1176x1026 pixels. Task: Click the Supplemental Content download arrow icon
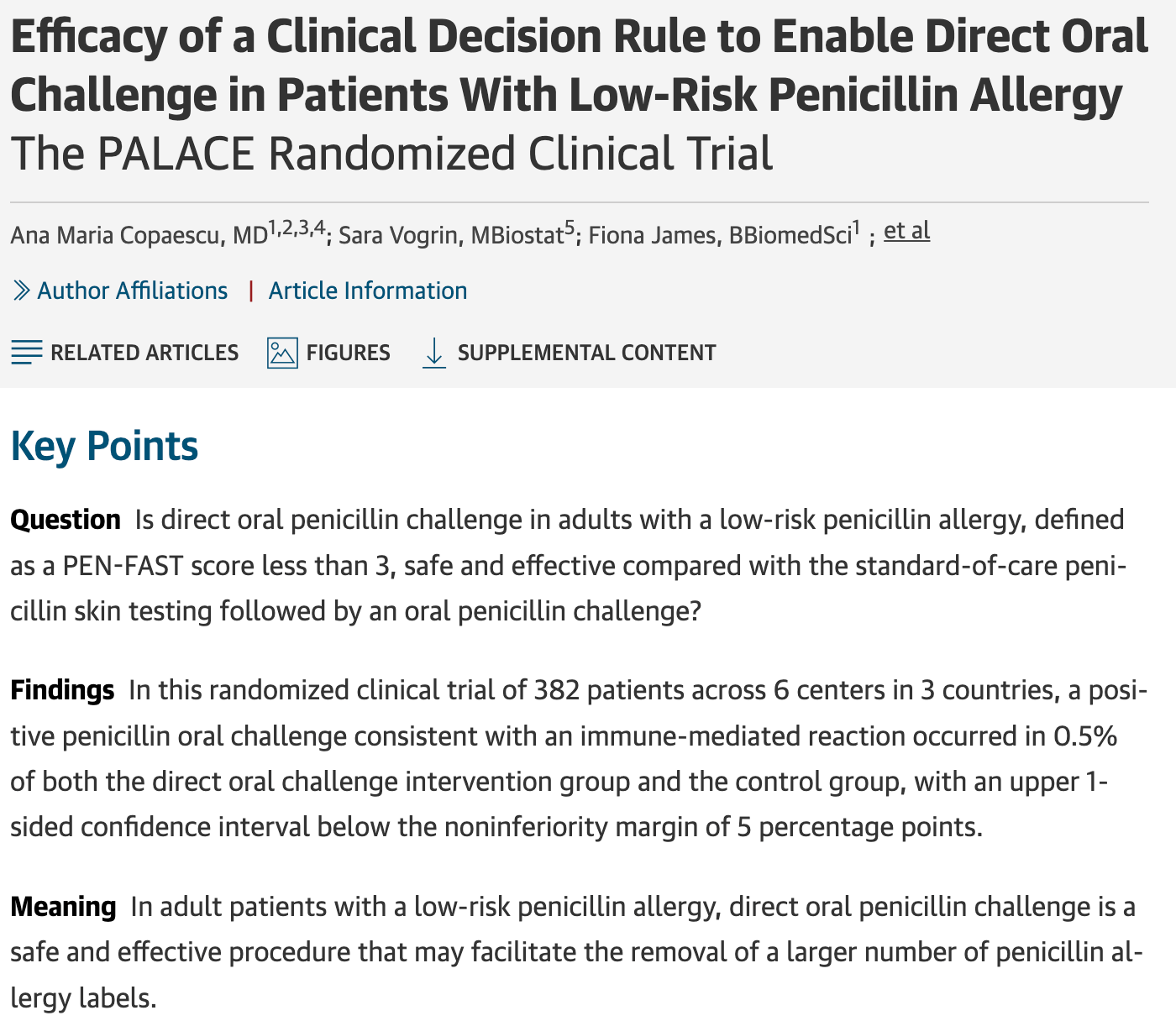pyautogui.click(x=433, y=353)
